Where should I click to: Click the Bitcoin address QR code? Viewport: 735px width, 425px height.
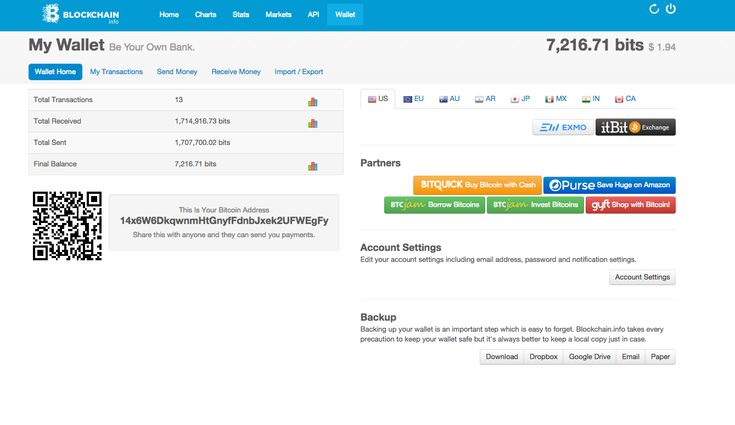tap(67, 225)
